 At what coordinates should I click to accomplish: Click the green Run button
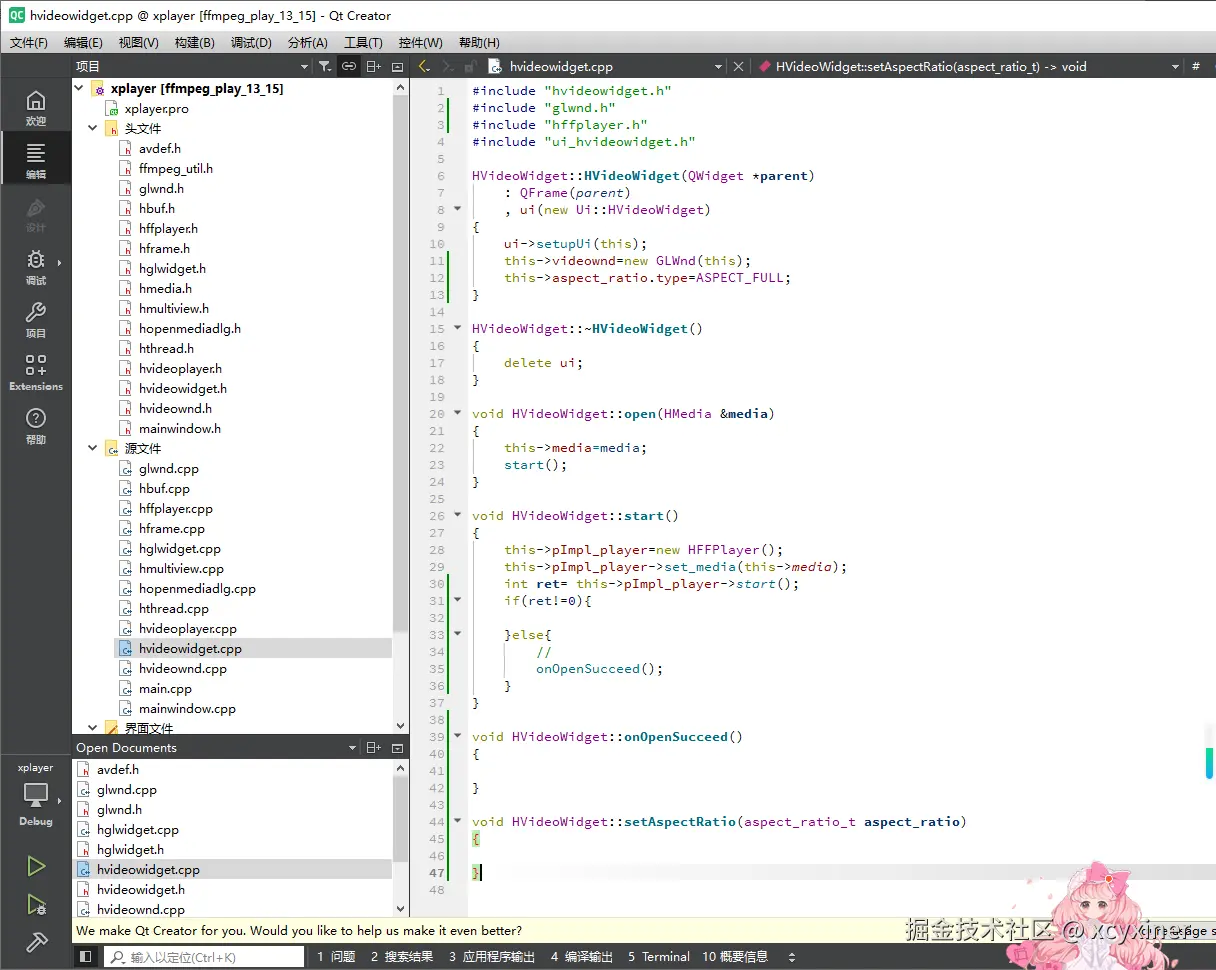click(36, 865)
